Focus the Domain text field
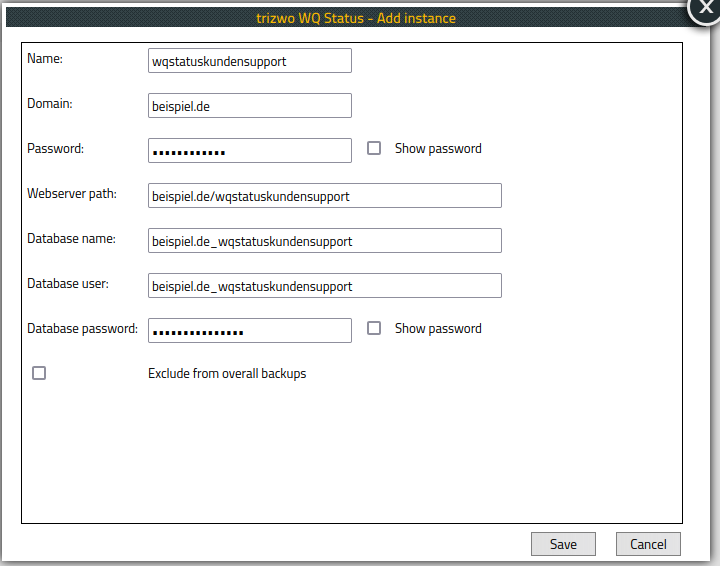This screenshot has height=566, width=720. click(x=250, y=106)
